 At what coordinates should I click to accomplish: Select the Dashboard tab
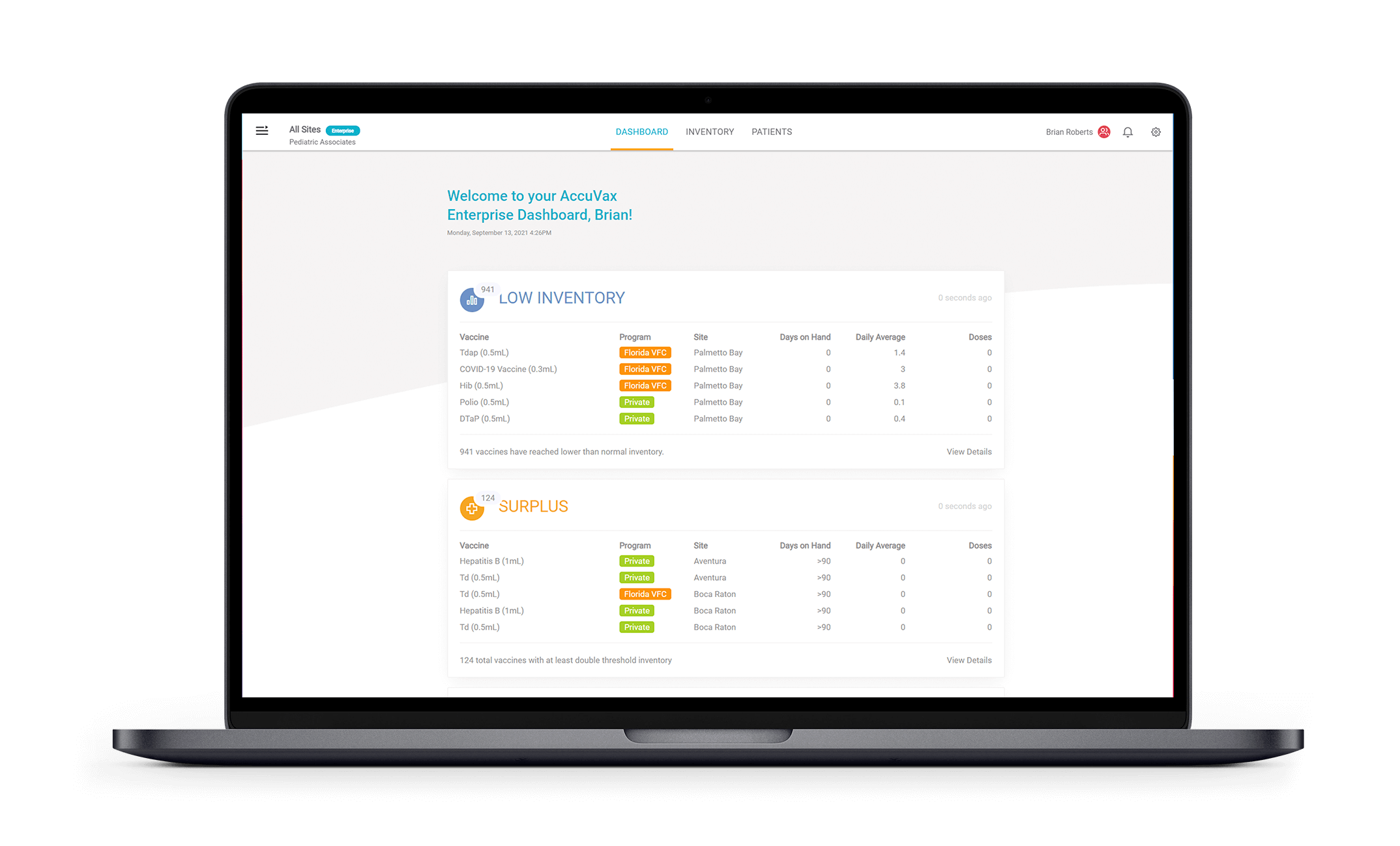641,131
